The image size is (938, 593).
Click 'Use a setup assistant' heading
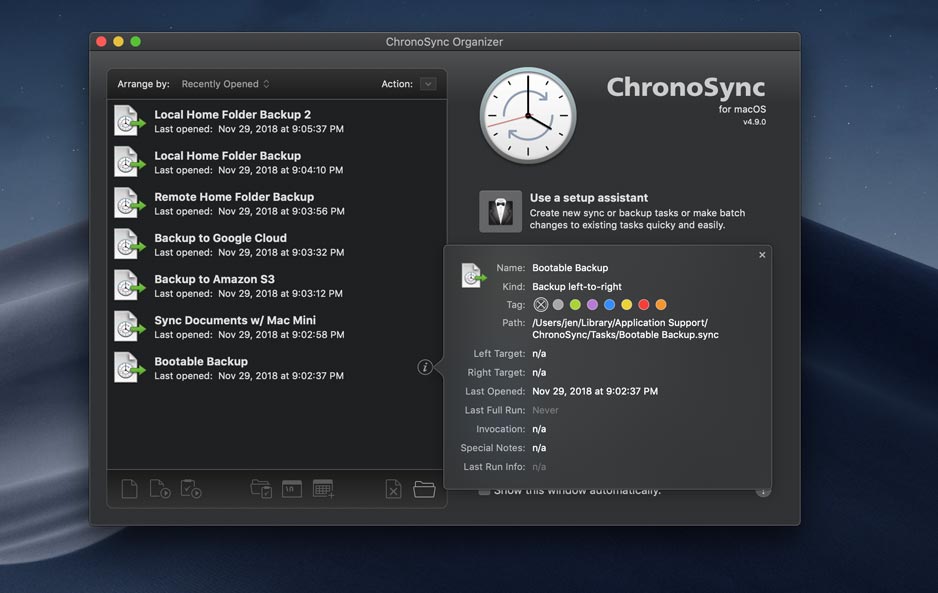tap(589, 197)
